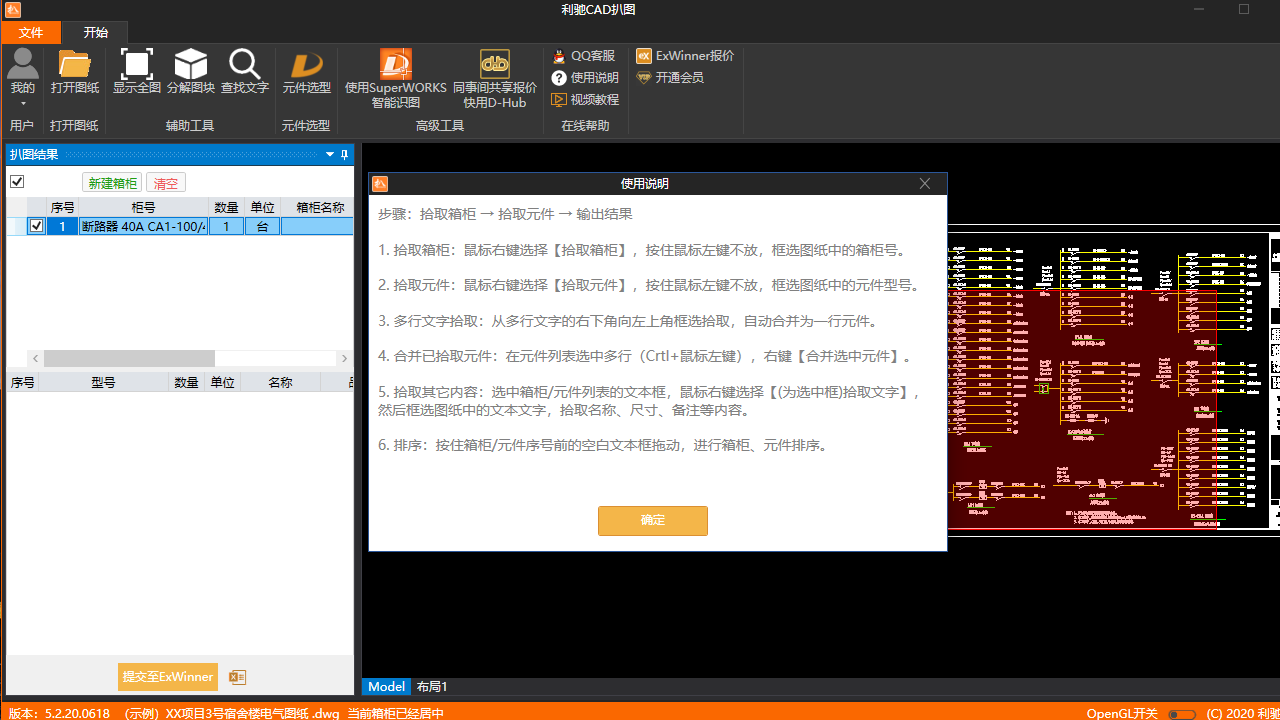Open the 扒图结果 panel options dropdown arrow
Screen dimensions: 1280x720
(x=330, y=155)
